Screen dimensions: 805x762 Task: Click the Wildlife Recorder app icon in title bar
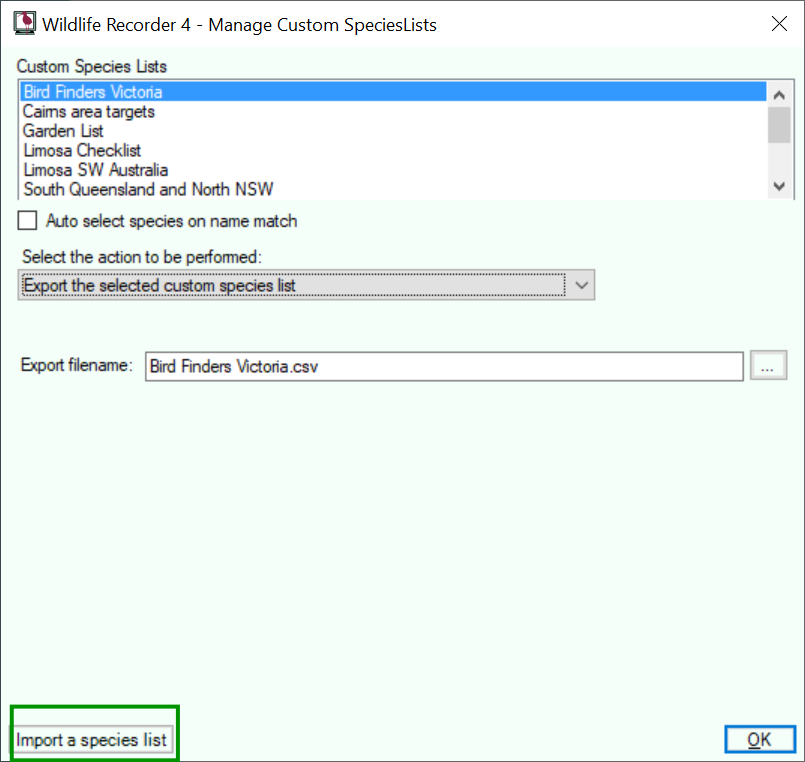coord(25,24)
